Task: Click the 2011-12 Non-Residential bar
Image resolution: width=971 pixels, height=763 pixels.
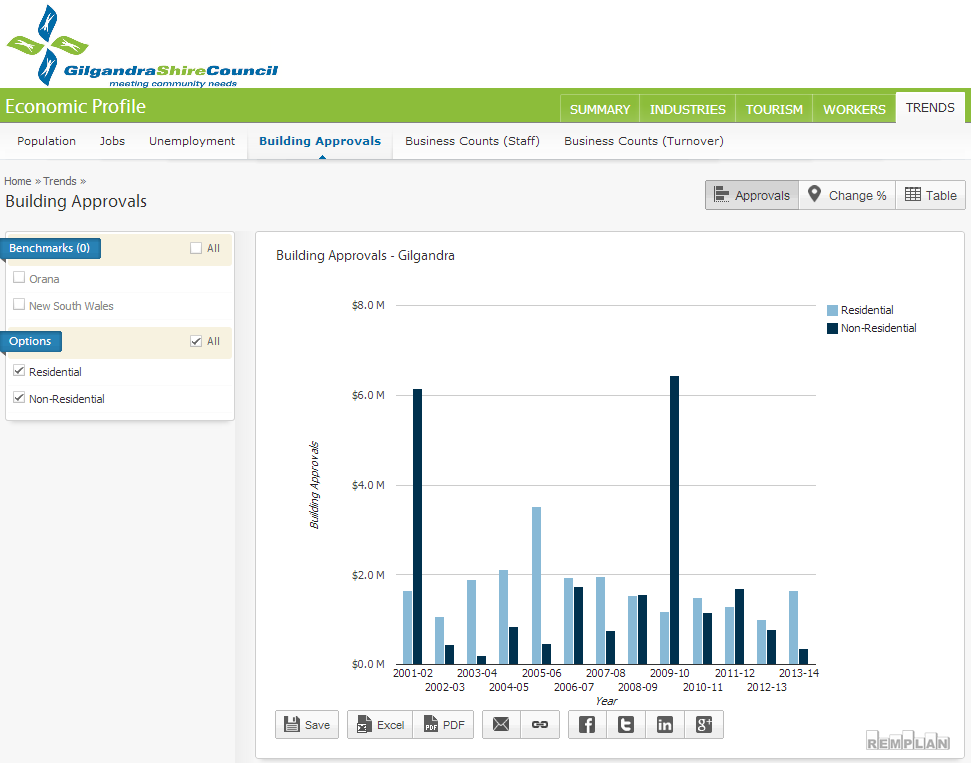Action: [739, 627]
